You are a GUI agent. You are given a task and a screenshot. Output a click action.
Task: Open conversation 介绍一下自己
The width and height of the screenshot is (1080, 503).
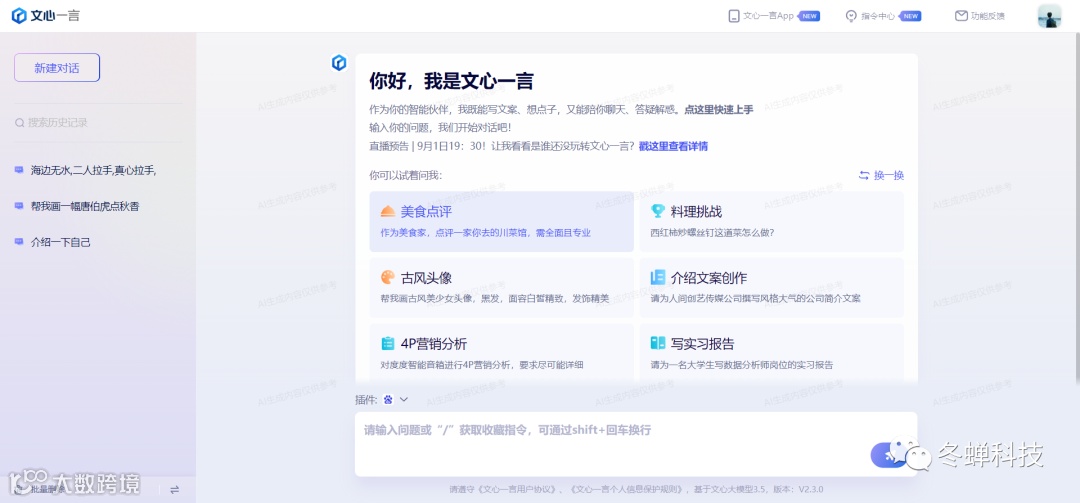click(x=61, y=242)
